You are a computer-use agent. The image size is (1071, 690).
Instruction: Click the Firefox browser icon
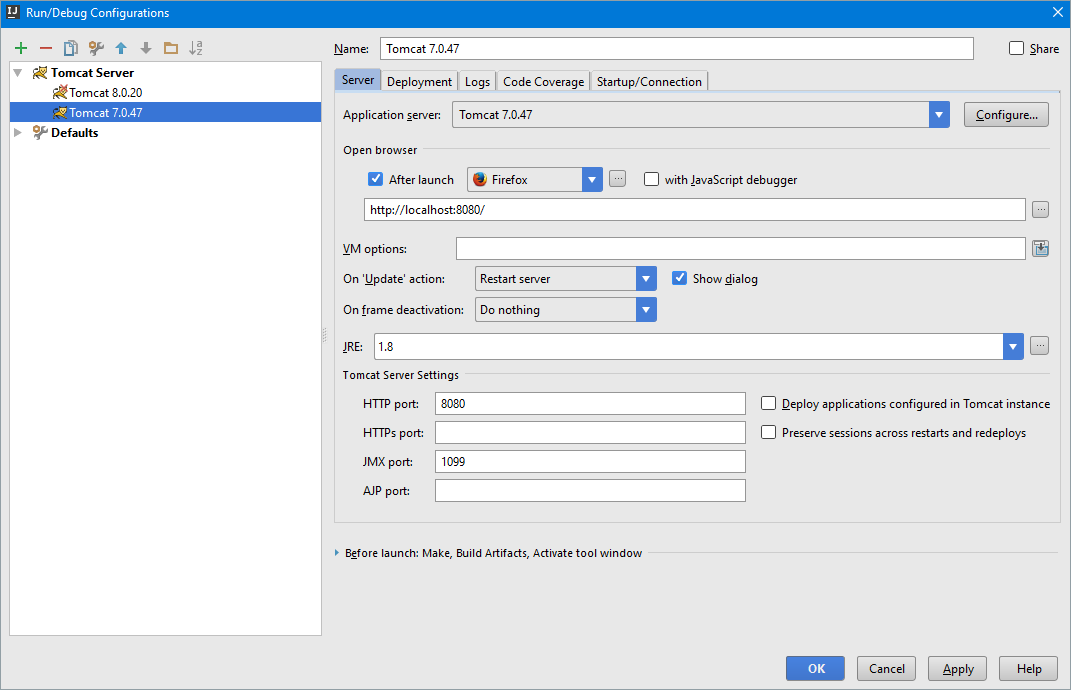[x=480, y=180]
